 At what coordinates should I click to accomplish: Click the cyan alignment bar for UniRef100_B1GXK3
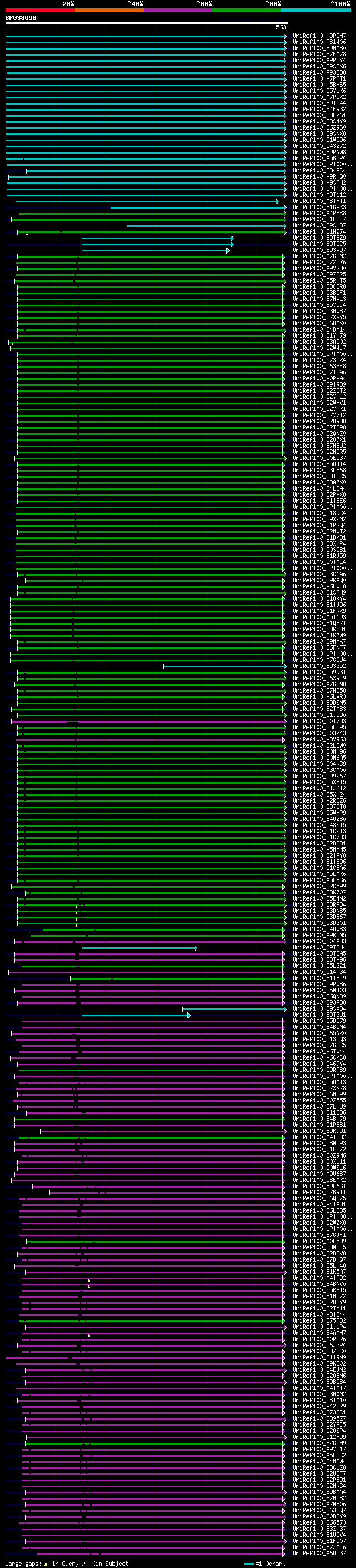click(x=199, y=207)
